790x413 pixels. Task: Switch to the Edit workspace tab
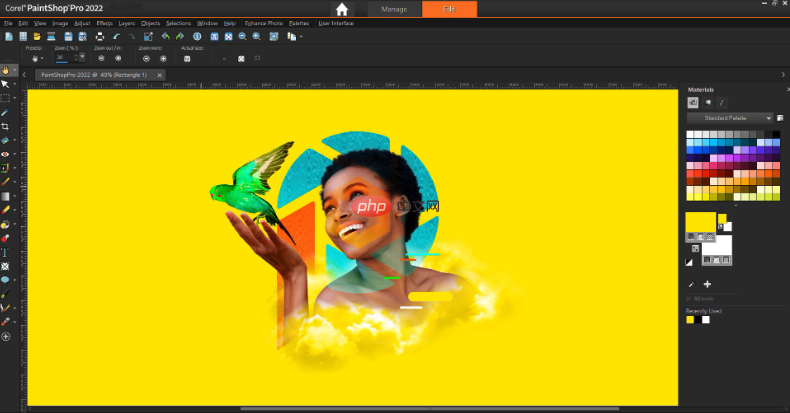click(x=449, y=9)
